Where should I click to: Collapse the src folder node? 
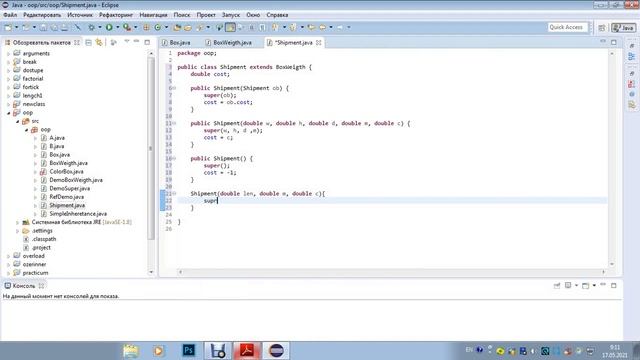pyautogui.click(x=18, y=121)
